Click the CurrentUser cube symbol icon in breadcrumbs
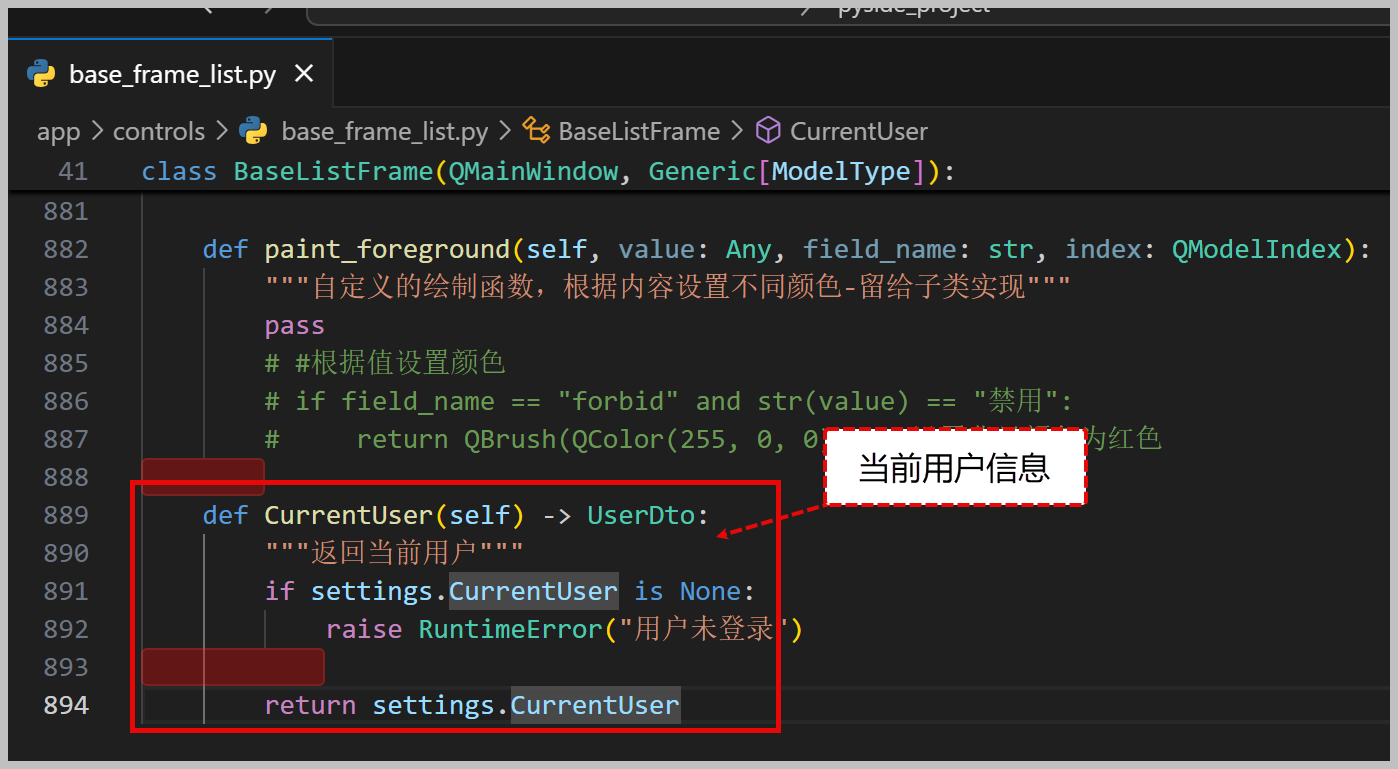Screen dimensions: 1398x769 (768, 130)
